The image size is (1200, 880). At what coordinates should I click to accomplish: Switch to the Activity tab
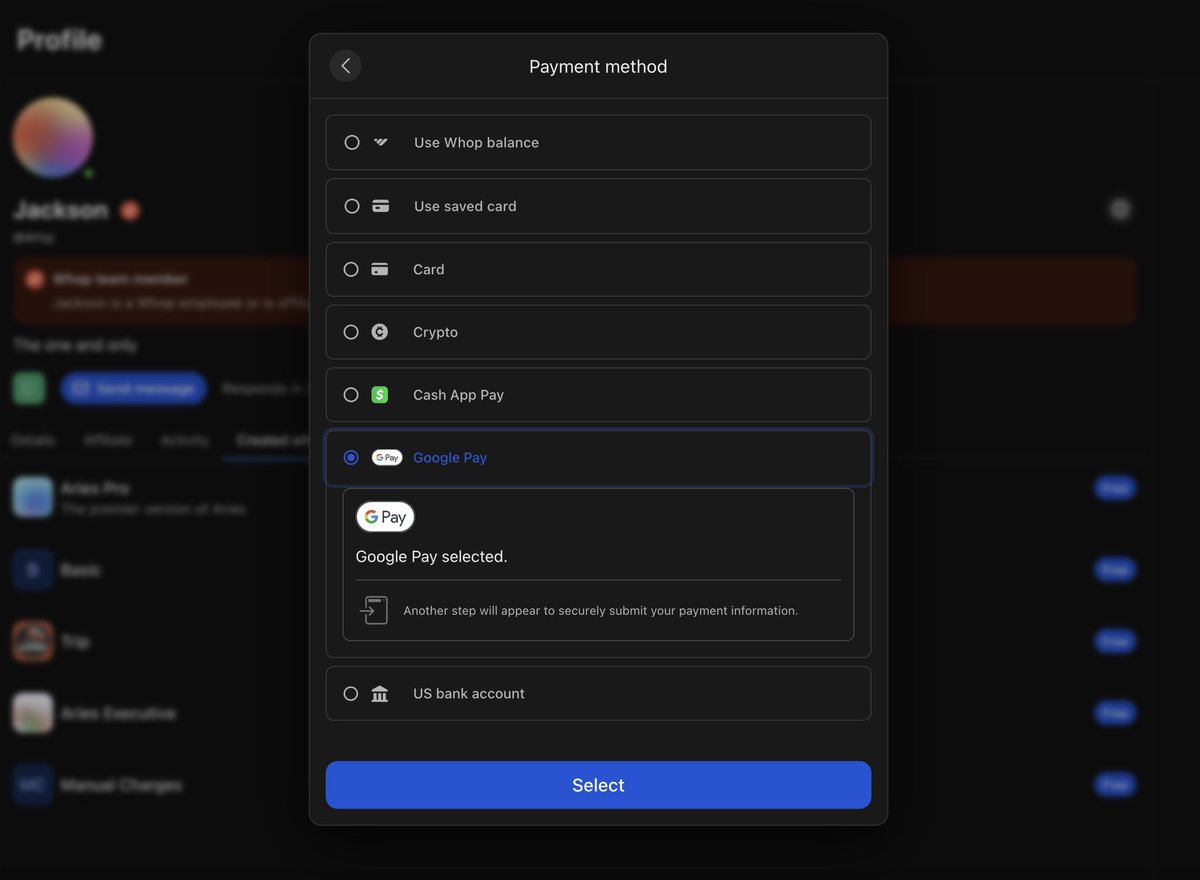pos(184,440)
